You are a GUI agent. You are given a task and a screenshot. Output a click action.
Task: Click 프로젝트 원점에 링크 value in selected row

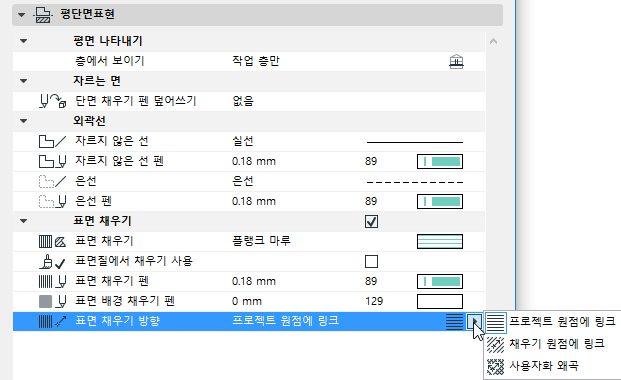tap(286, 321)
